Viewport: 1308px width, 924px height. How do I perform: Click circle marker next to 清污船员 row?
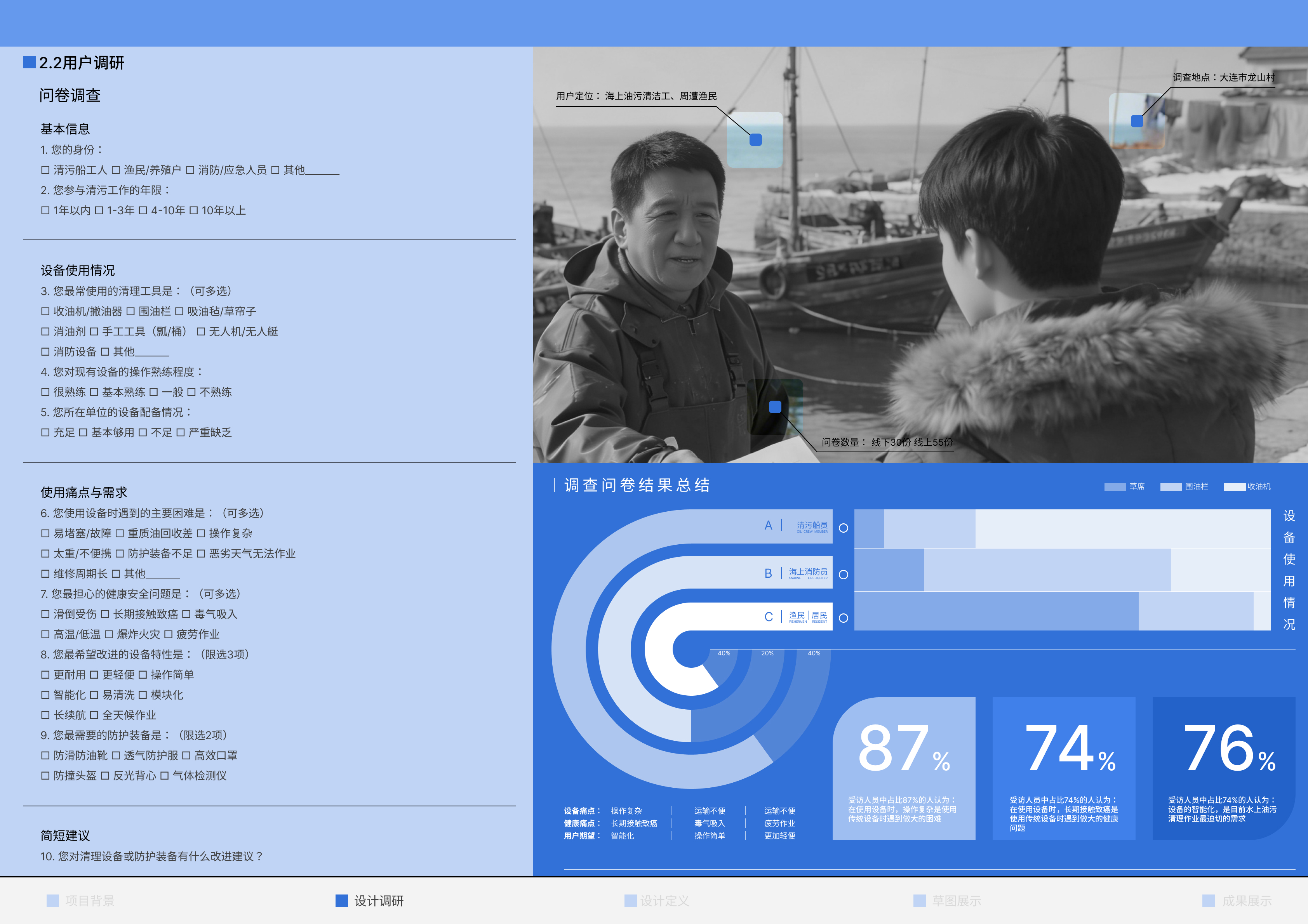[x=844, y=528]
